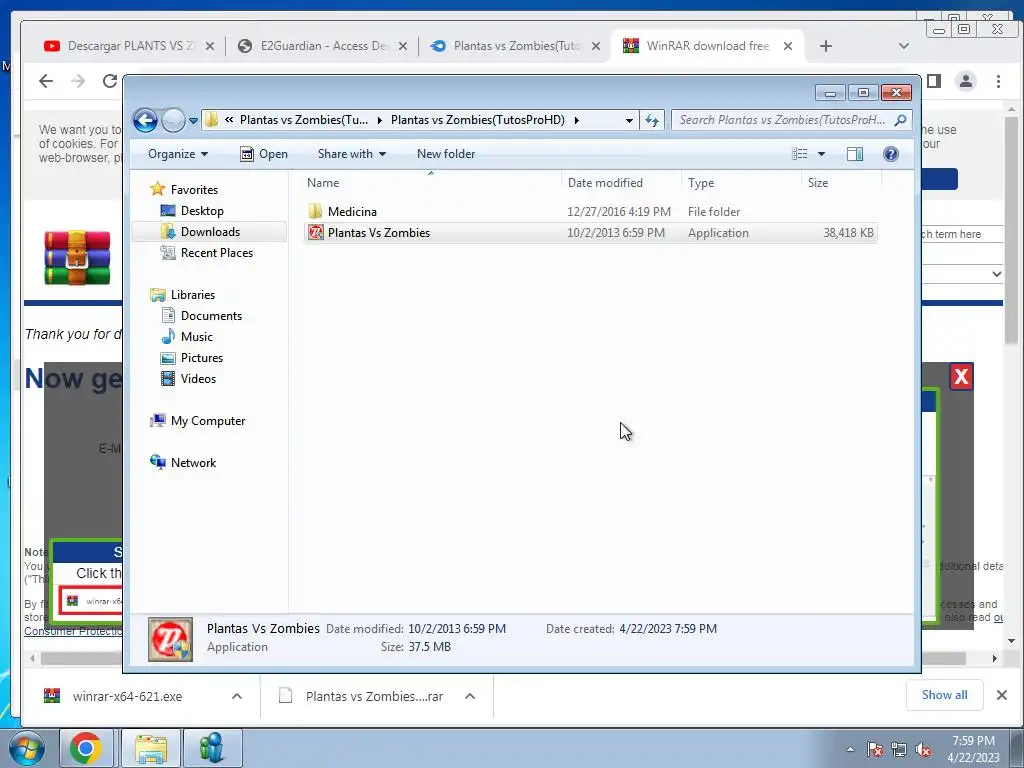Click Open in Explorer toolbar
The width and height of the screenshot is (1024, 768).
264,154
